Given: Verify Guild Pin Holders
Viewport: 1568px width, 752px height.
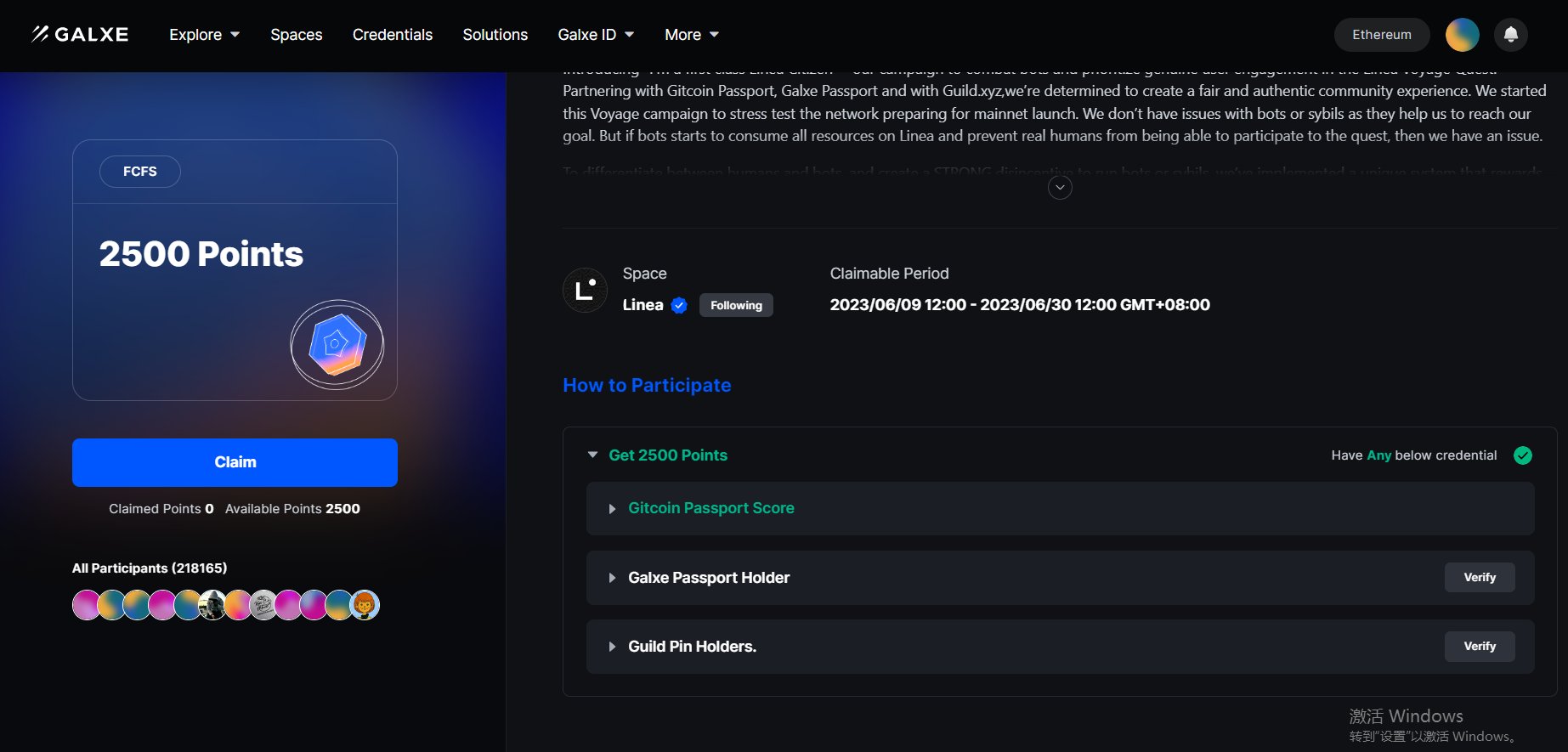Looking at the screenshot, I should (1480, 646).
